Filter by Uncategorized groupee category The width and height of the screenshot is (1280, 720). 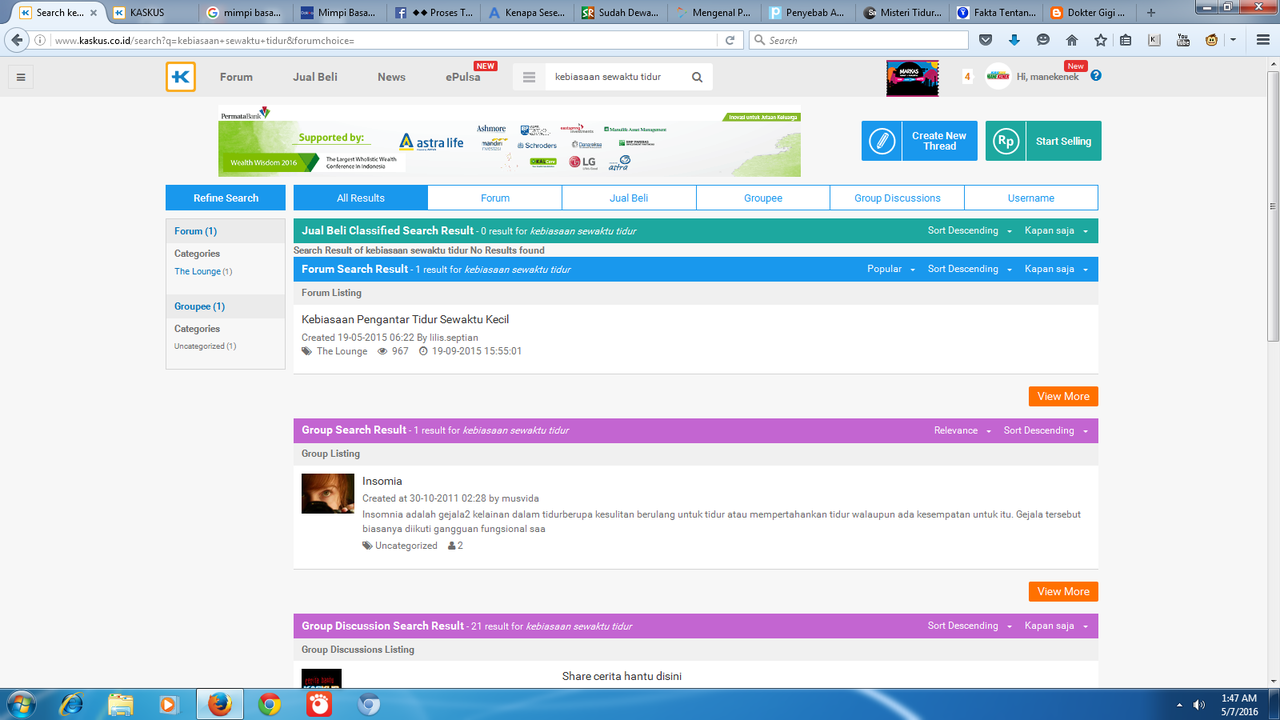pos(199,346)
